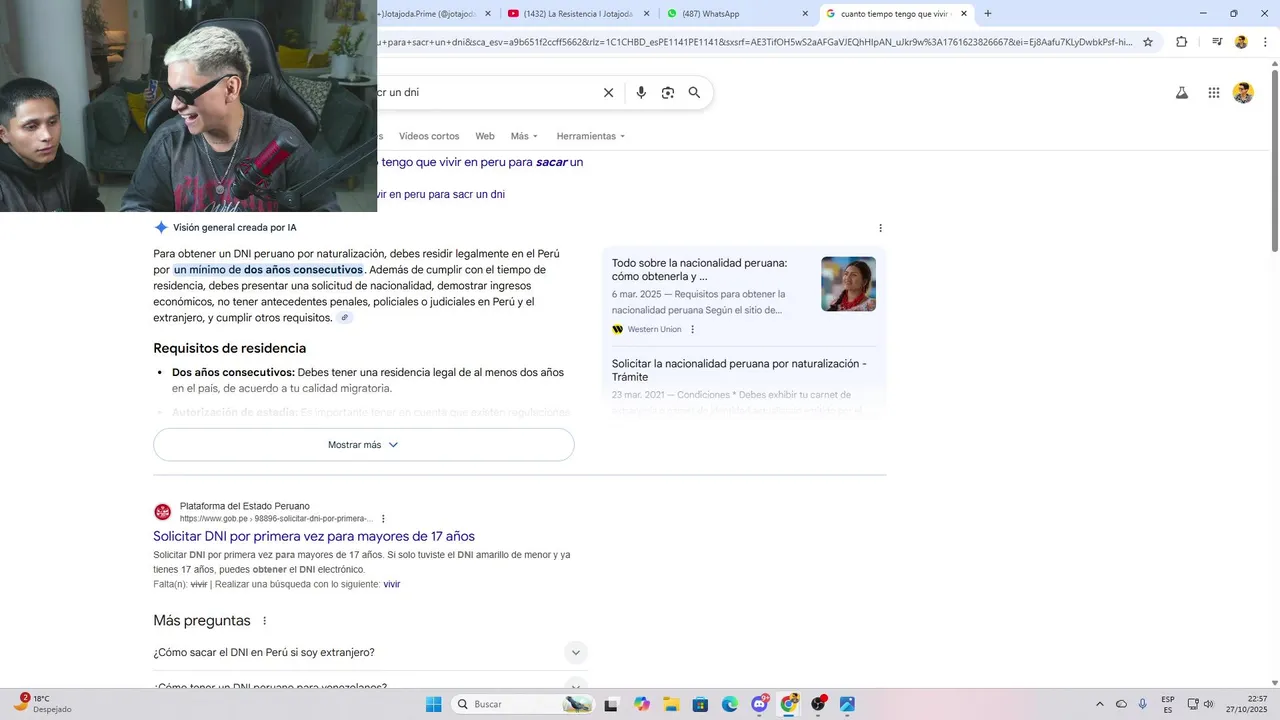The image size is (1280, 720).
Task: Click the page vertical scrollbar
Action: [1274, 160]
